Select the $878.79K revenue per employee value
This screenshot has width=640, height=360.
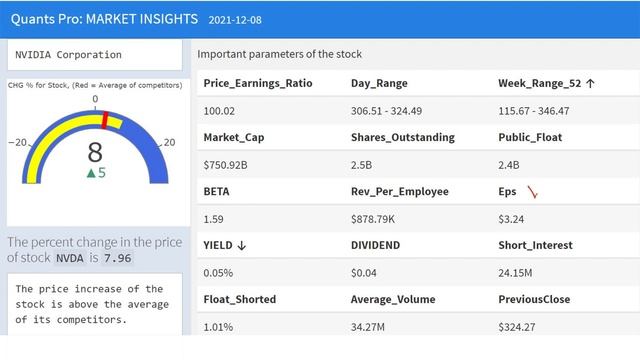point(373,219)
